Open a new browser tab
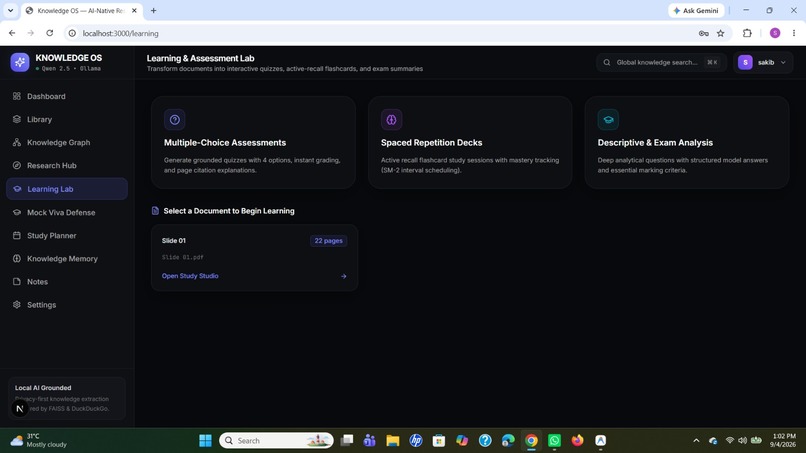 [x=153, y=10]
